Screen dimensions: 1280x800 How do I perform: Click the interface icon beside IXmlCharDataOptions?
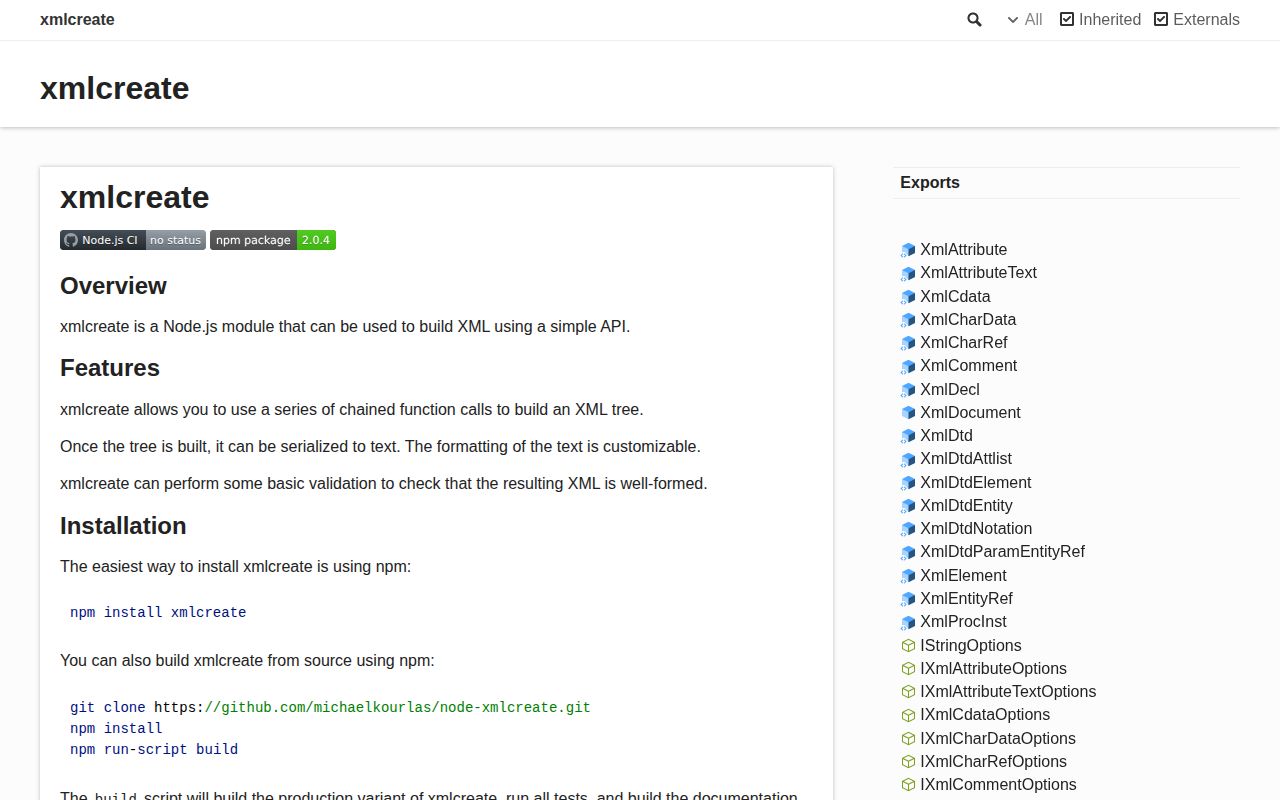click(x=908, y=739)
